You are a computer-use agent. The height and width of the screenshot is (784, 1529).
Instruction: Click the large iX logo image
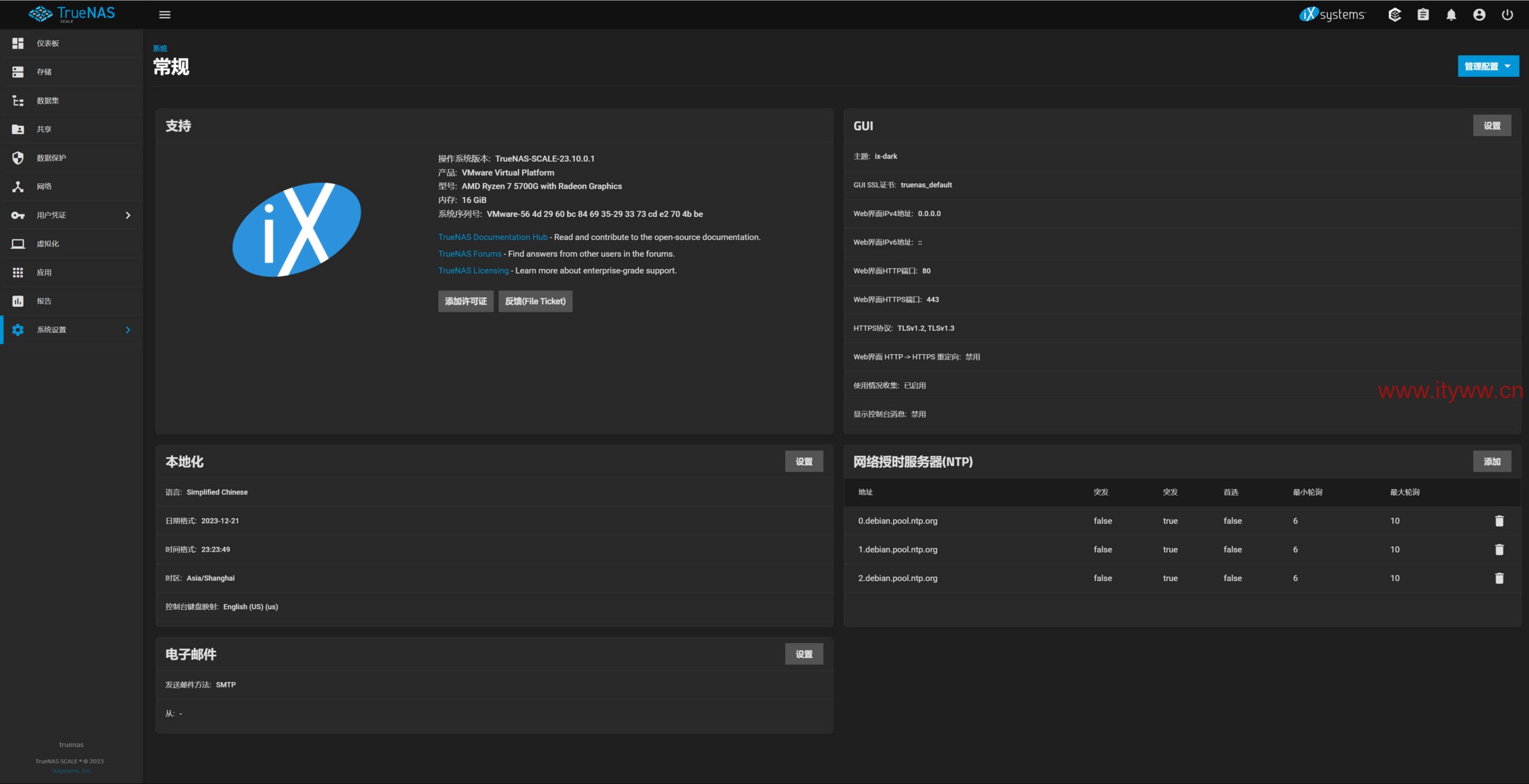[297, 229]
